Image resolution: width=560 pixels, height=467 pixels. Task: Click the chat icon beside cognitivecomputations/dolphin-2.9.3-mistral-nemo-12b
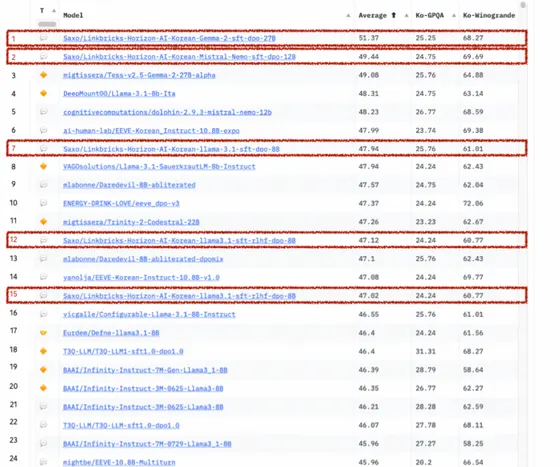(44, 112)
